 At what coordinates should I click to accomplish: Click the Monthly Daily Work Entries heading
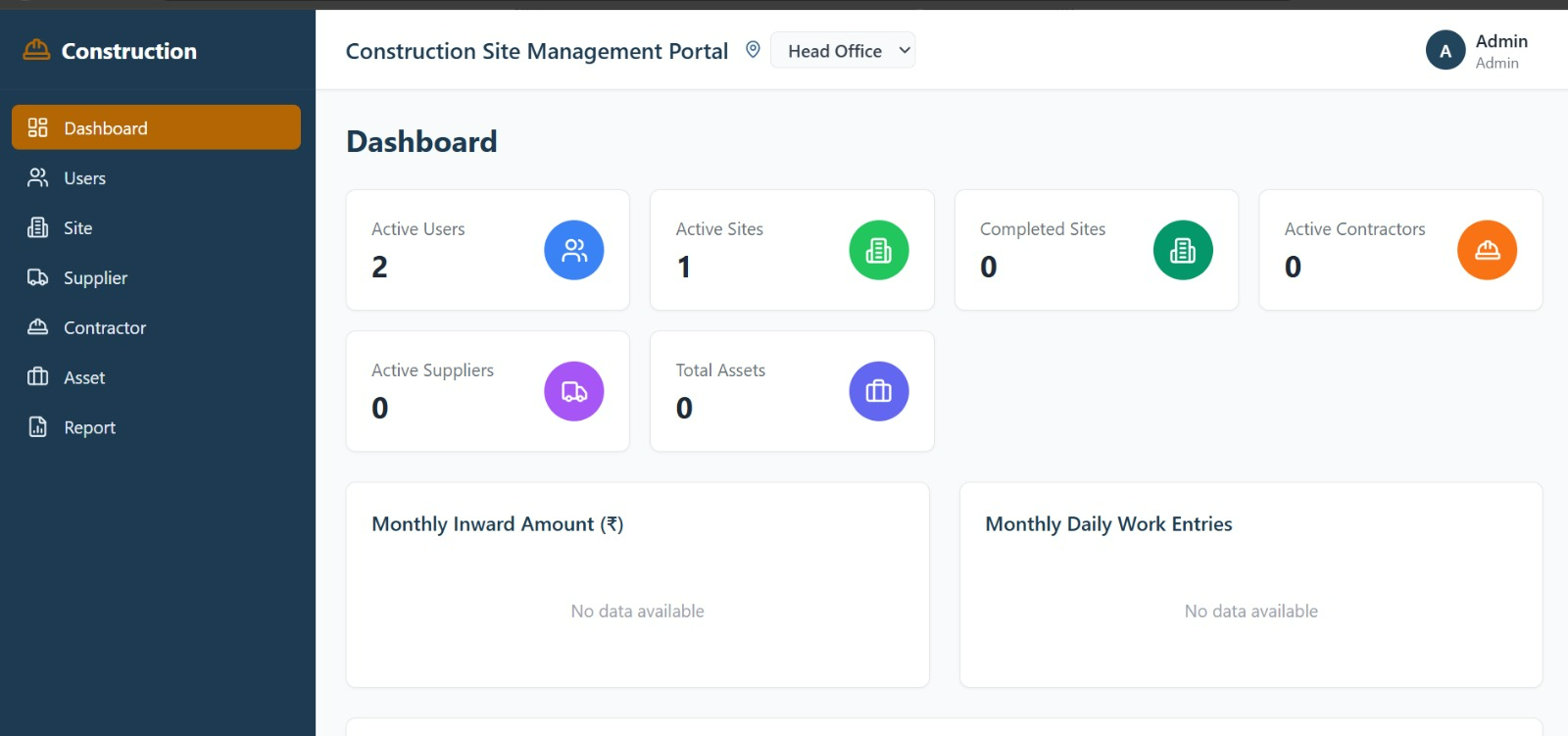pyautogui.click(x=1108, y=524)
